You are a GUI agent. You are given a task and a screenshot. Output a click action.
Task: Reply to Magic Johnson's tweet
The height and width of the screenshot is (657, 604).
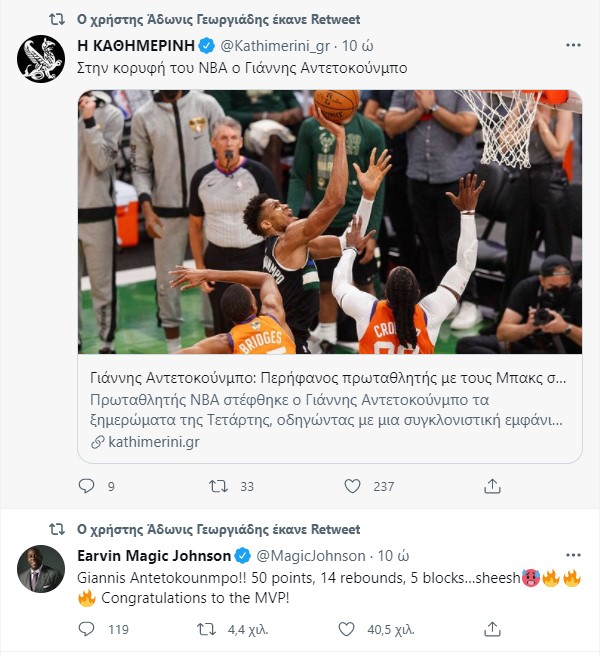click(x=86, y=630)
